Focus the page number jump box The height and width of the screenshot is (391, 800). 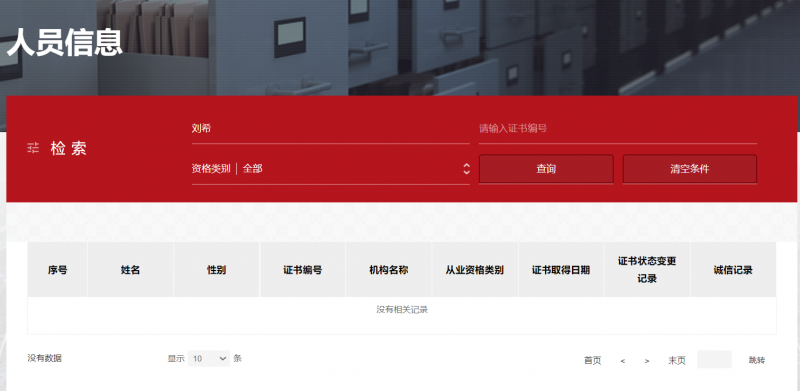[714, 359]
